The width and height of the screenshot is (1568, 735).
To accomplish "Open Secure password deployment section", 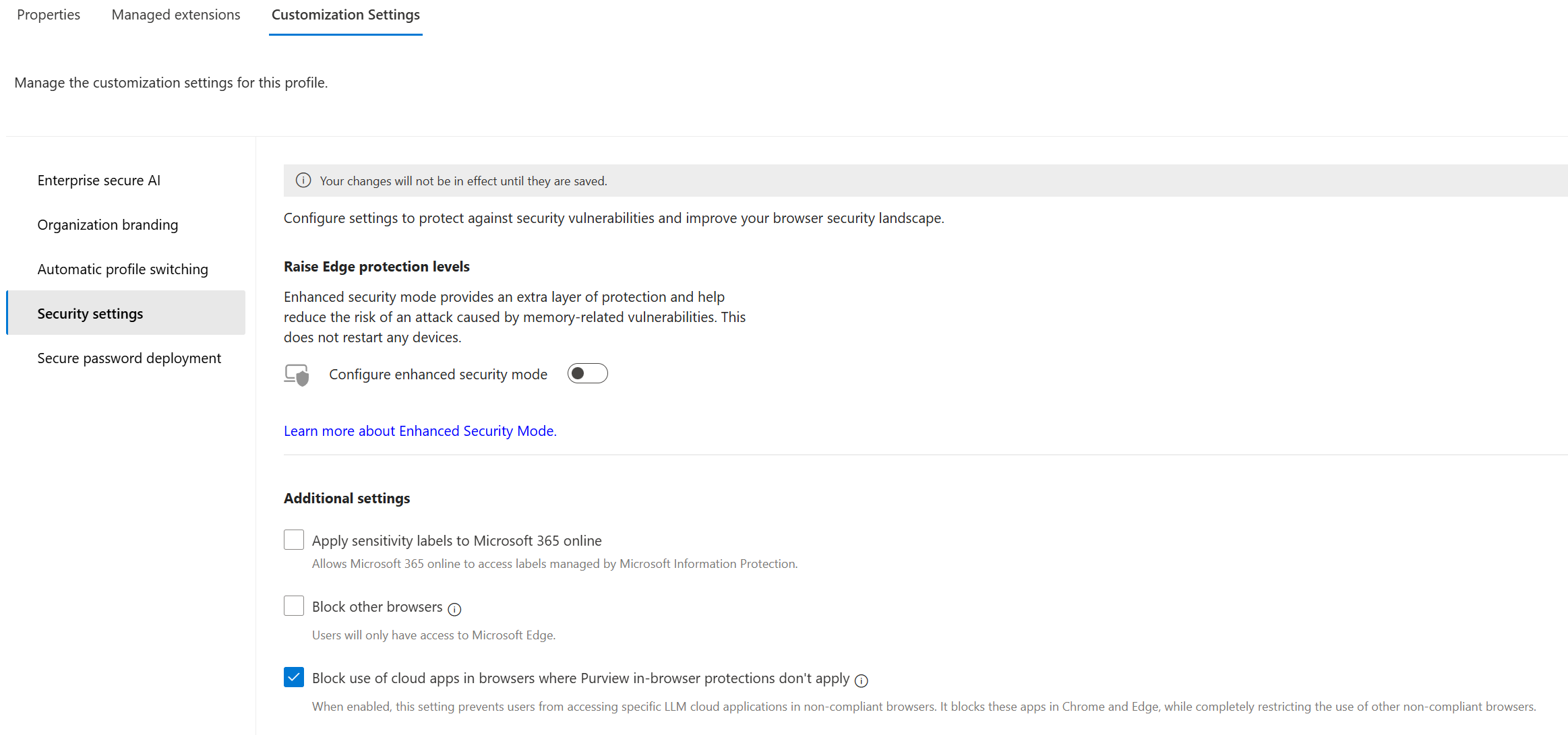I will coord(129,358).
